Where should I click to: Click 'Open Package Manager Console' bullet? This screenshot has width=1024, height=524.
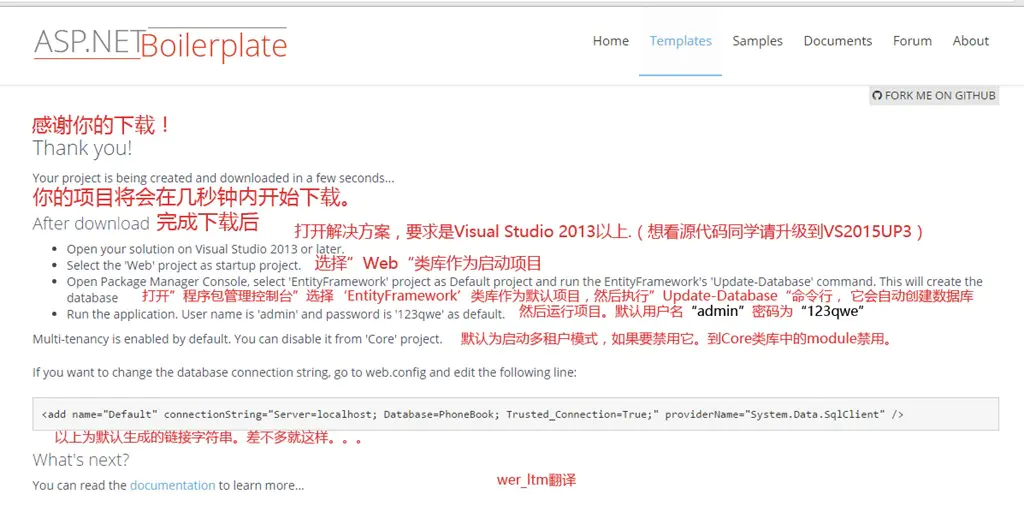524,289
